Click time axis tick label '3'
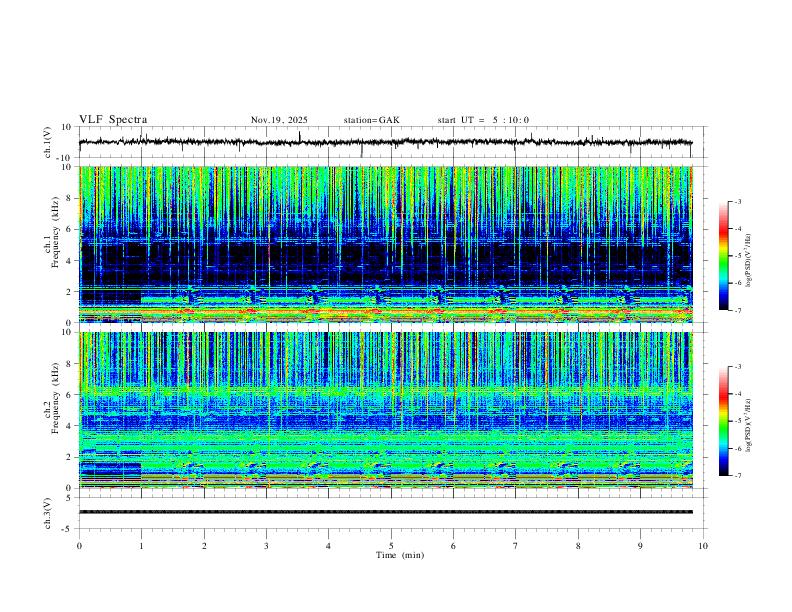 266,546
